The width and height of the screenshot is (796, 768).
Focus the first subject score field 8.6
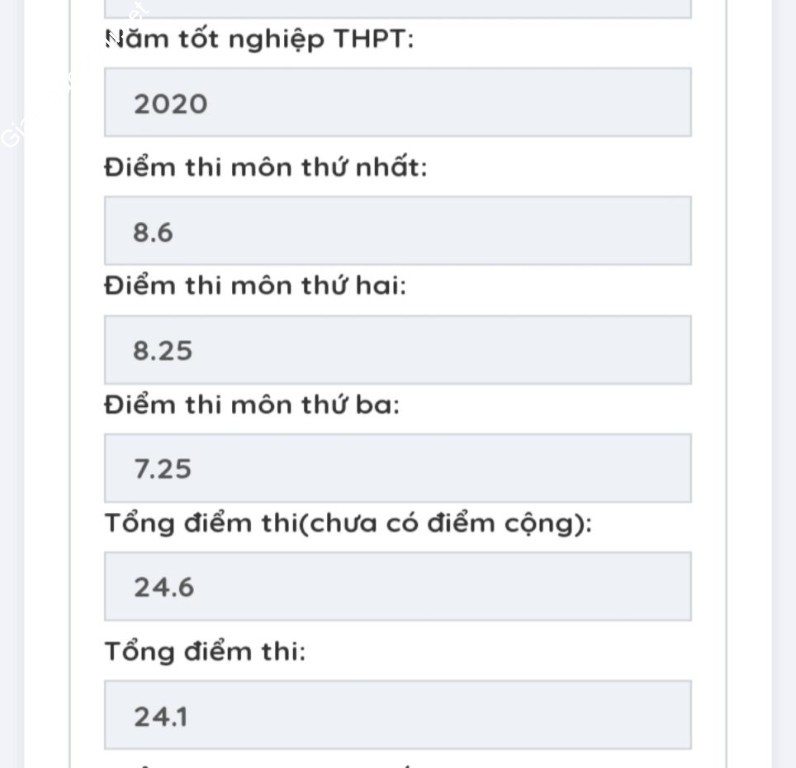[397, 231]
